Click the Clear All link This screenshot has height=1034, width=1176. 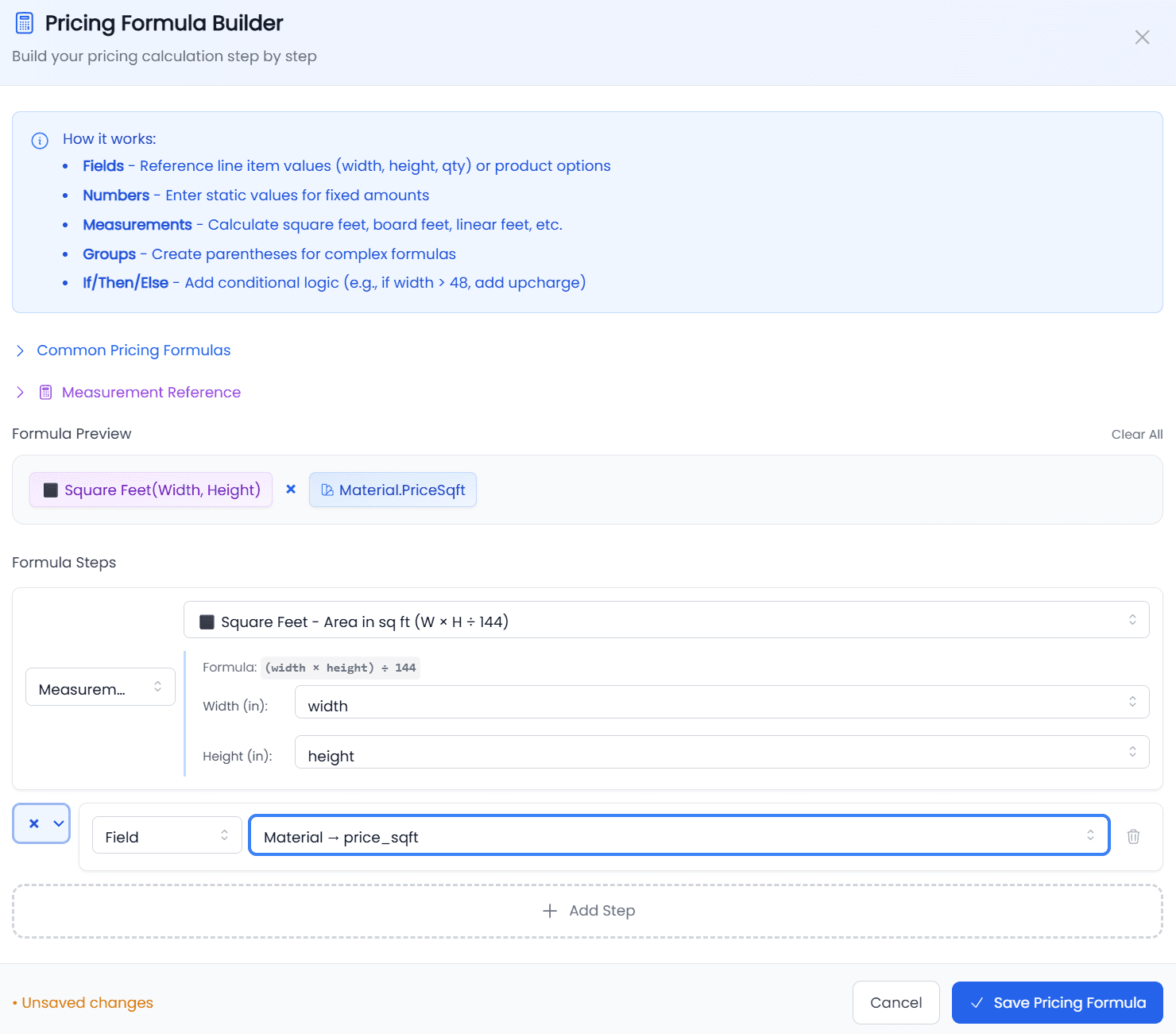pyautogui.click(x=1137, y=434)
